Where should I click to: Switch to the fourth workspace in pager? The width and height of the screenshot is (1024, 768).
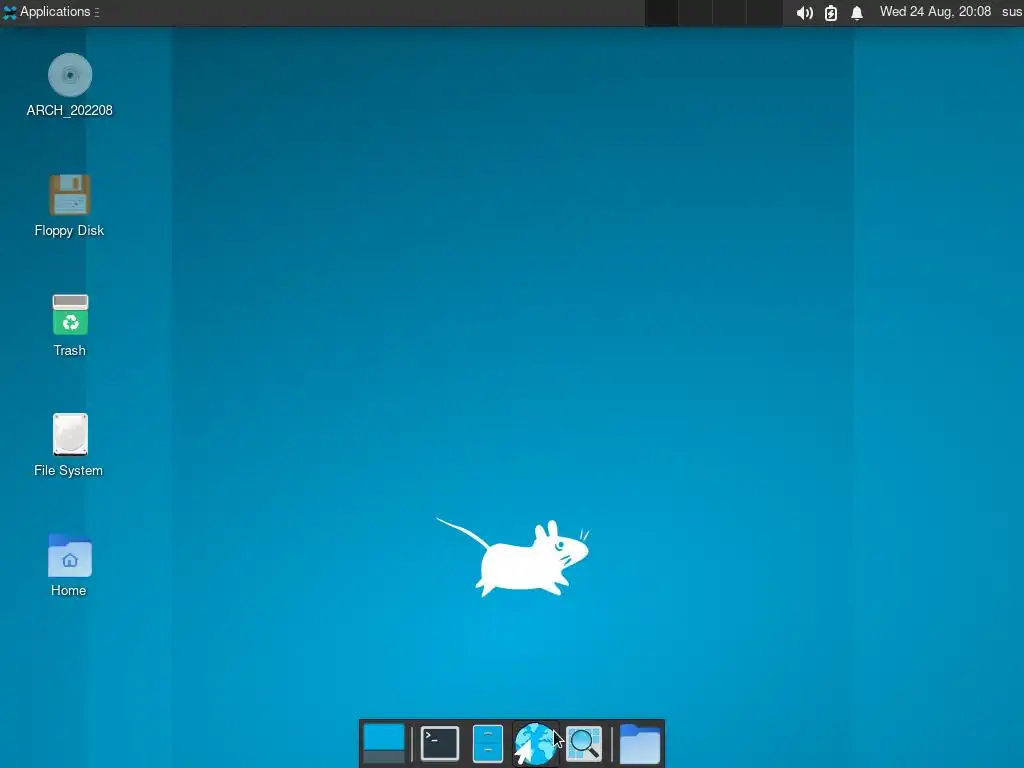[764, 13]
